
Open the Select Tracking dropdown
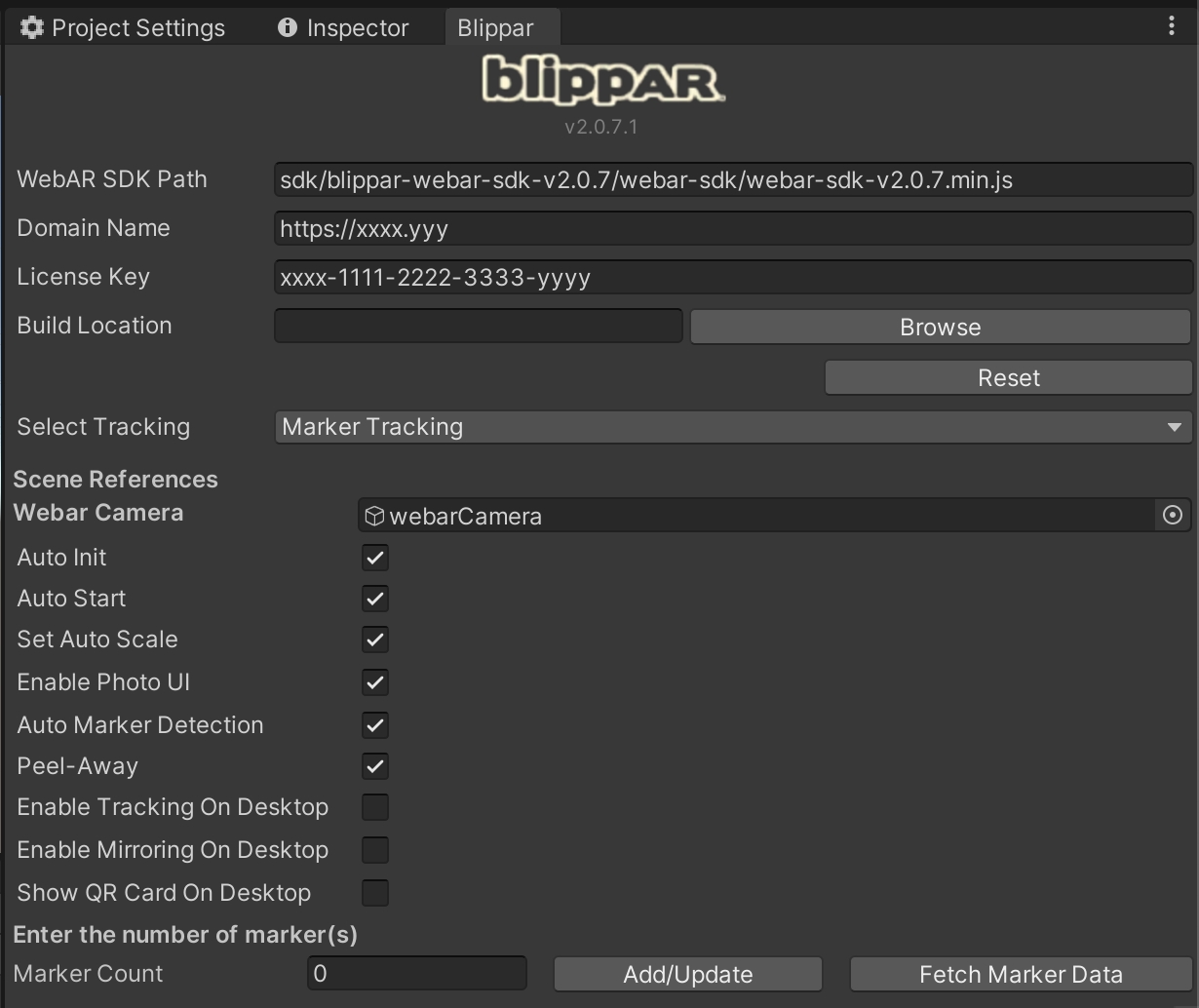click(x=732, y=427)
